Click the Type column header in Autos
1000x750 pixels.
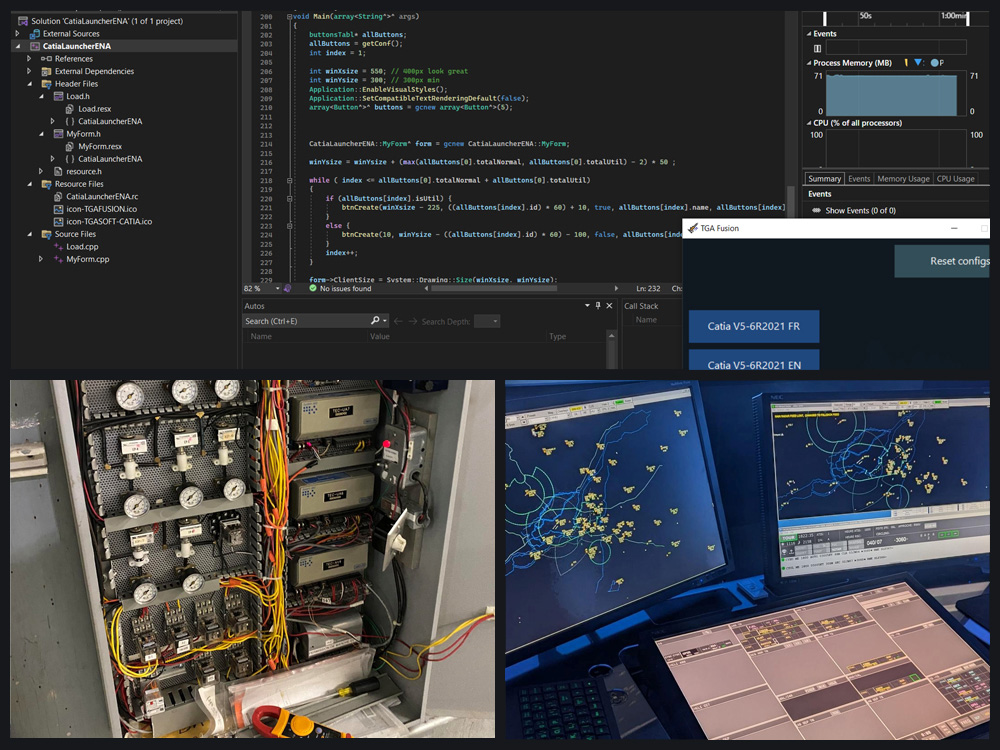[557, 337]
